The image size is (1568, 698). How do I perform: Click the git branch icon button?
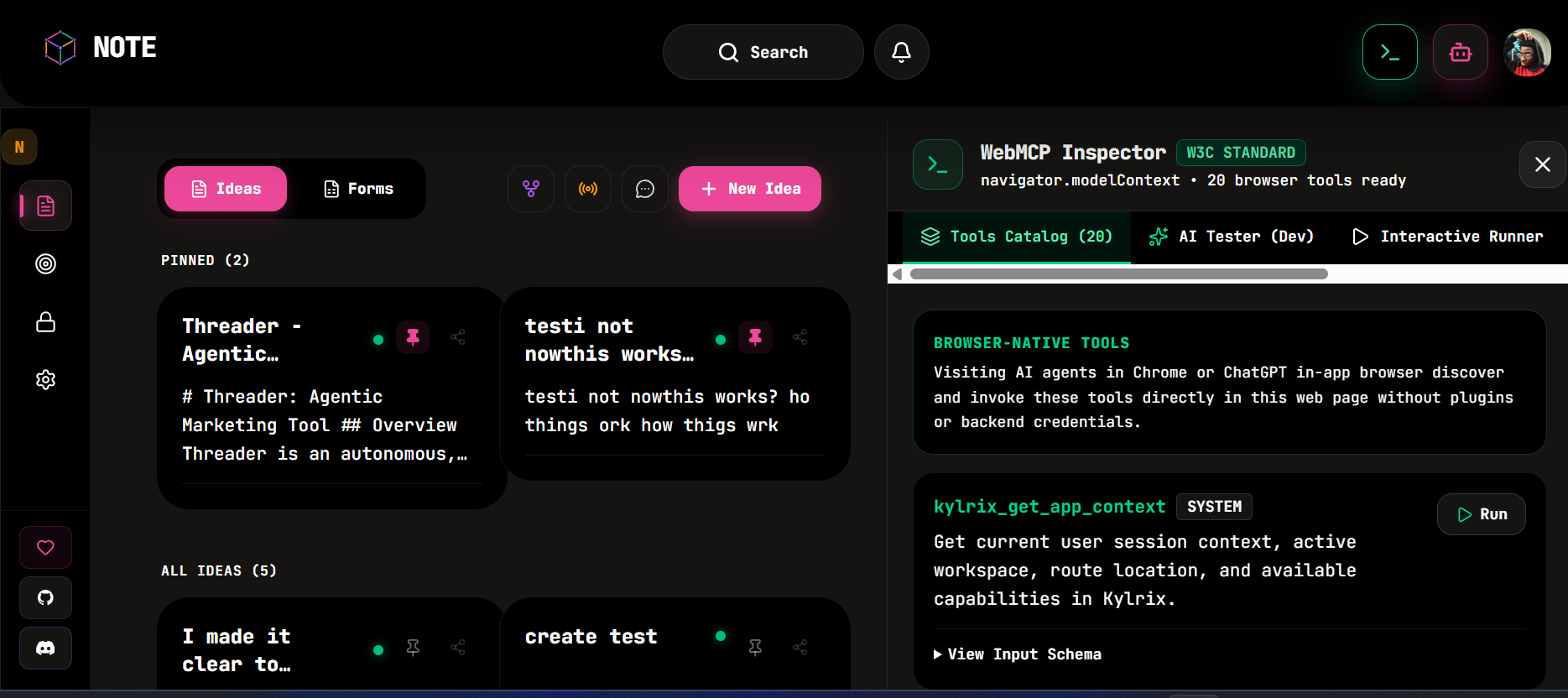coord(531,189)
